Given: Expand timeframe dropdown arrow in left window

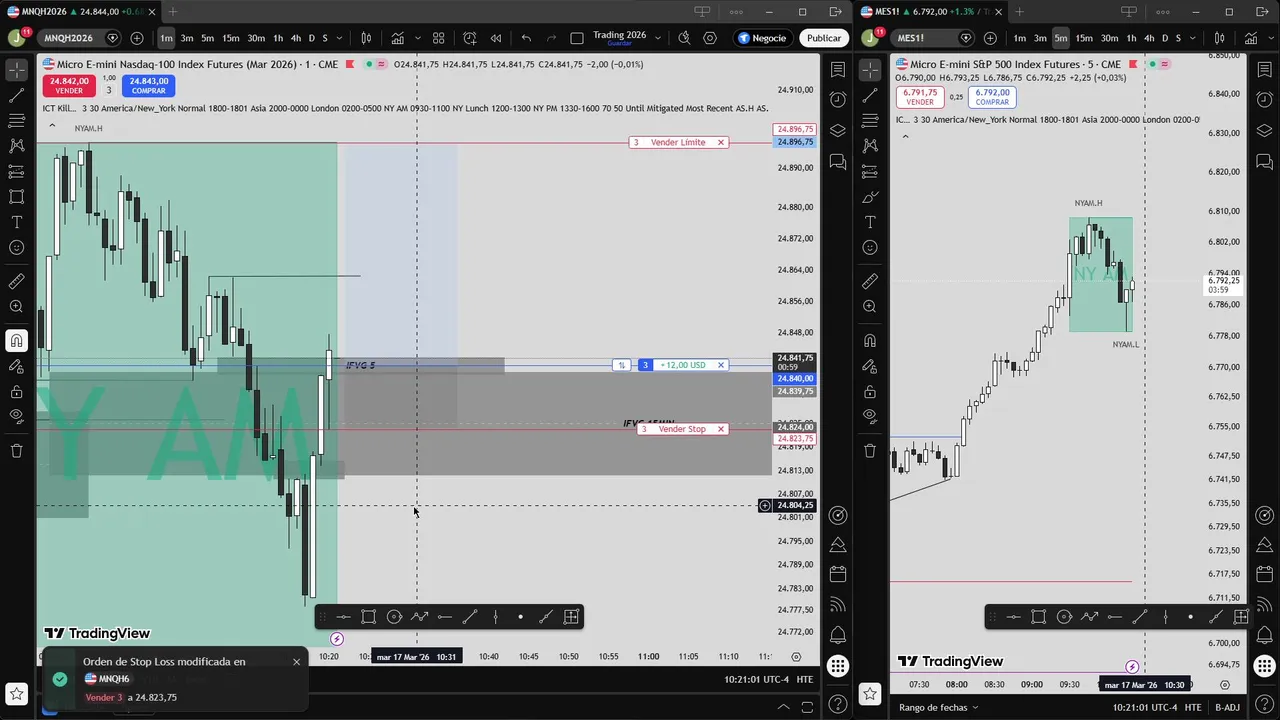Looking at the screenshot, I should [339, 38].
